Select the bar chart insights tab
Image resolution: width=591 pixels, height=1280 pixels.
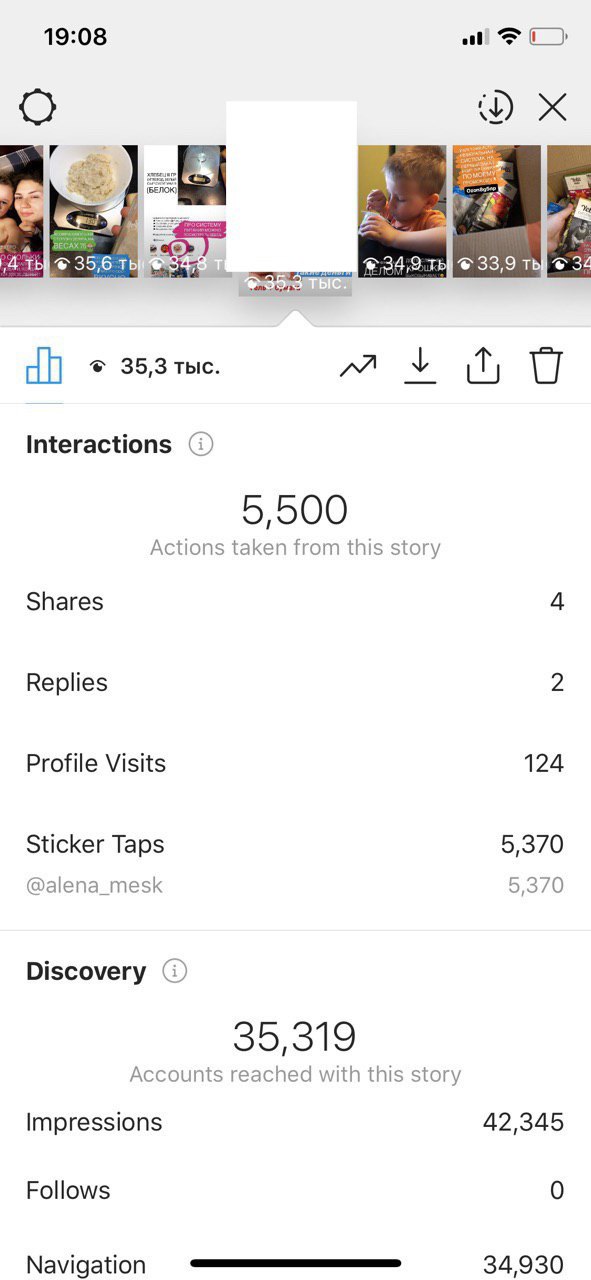tap(44, 367)
